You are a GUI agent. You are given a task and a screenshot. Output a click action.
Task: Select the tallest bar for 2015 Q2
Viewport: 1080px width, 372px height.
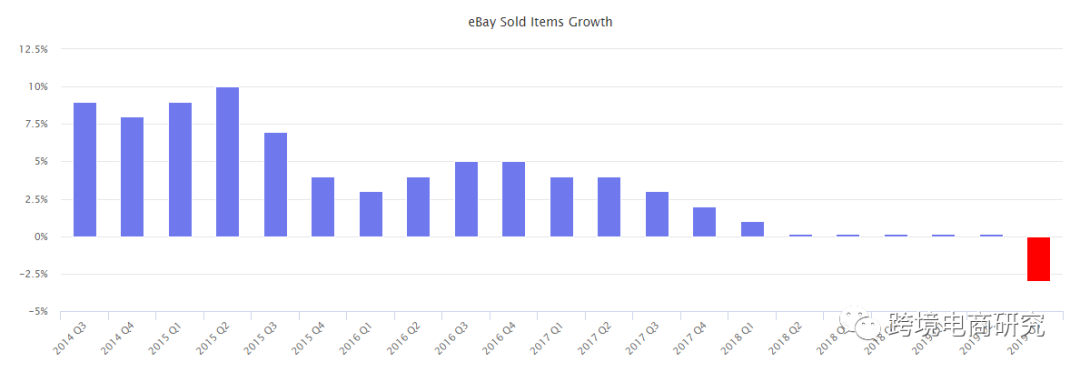tap(227, 162)
